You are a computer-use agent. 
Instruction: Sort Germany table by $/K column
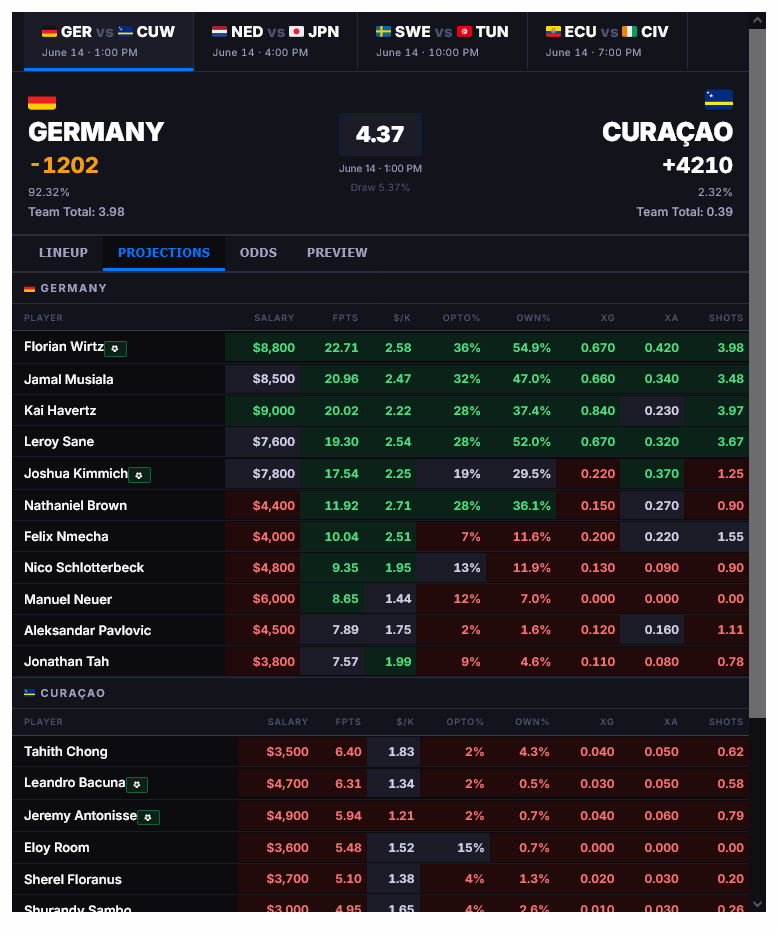pyautogui.click(x=402, y=318)
